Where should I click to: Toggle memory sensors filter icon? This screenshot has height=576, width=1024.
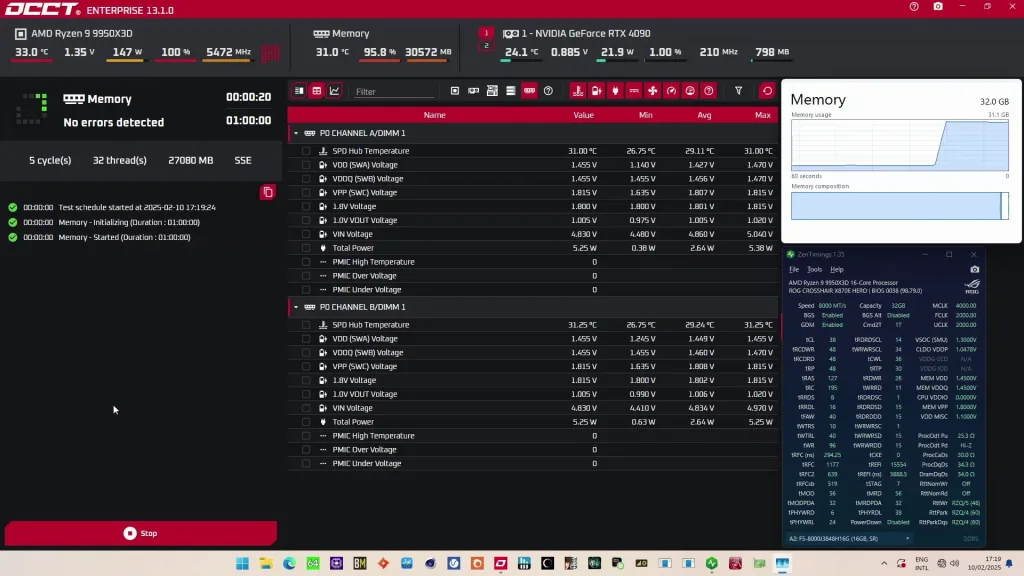tap(530, 91)
